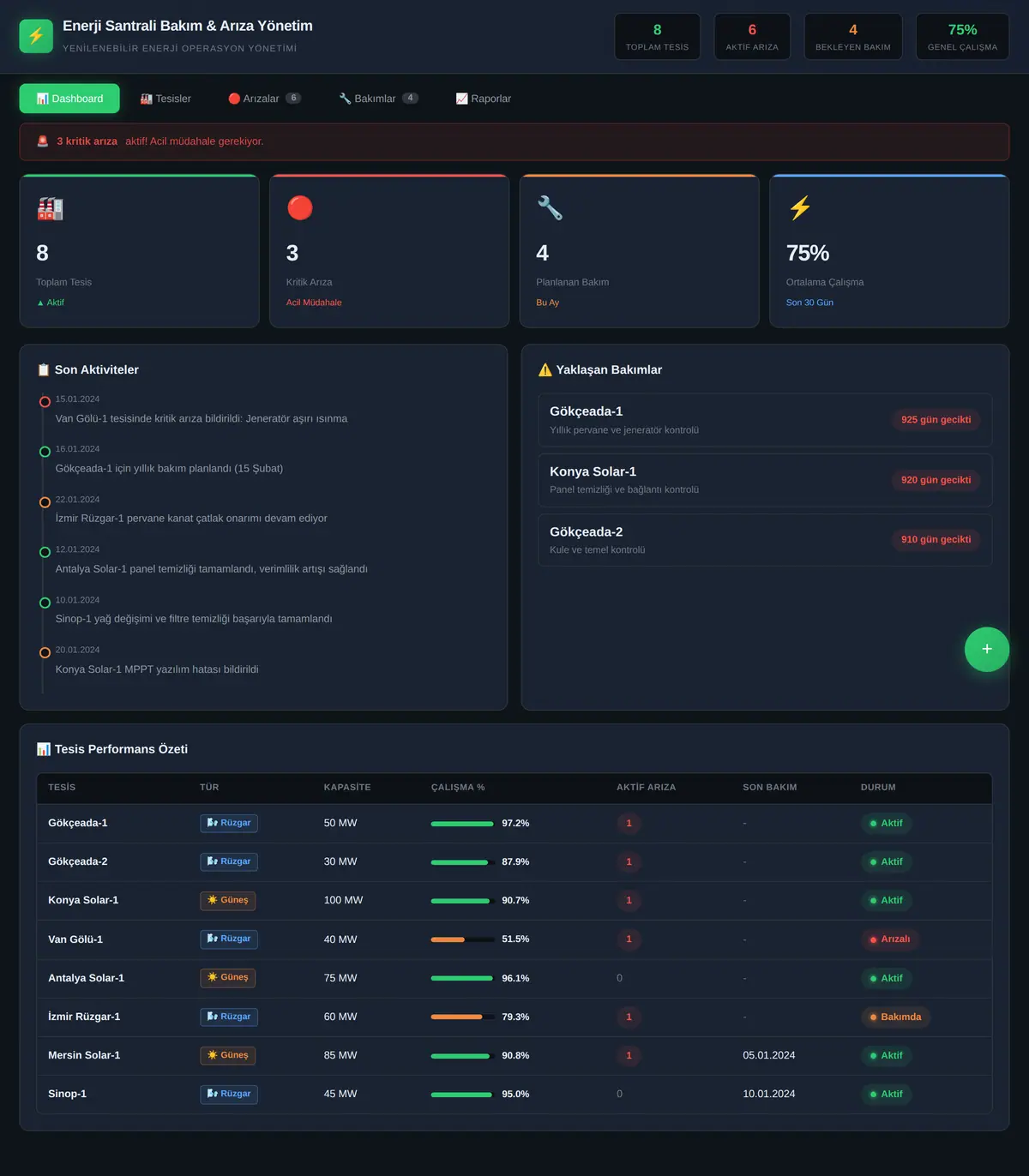Click the factory icon in Toplam Tesis card
Screen dimensions: 1029x1176
pyautogui.click(x=50, y=208)
